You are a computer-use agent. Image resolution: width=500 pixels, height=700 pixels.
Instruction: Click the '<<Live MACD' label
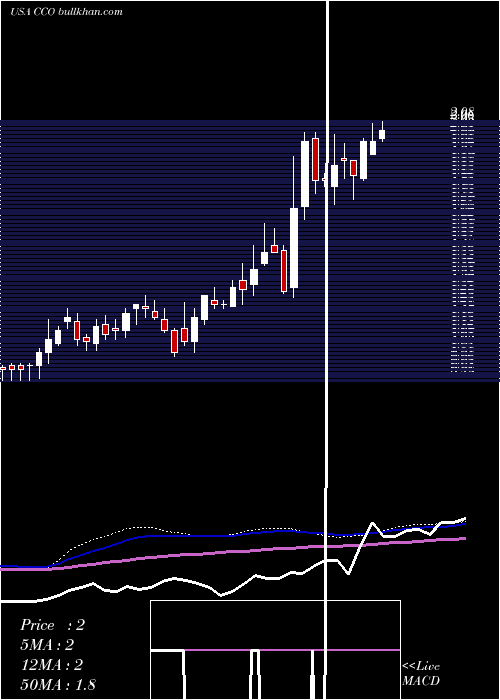click(421, 673)
